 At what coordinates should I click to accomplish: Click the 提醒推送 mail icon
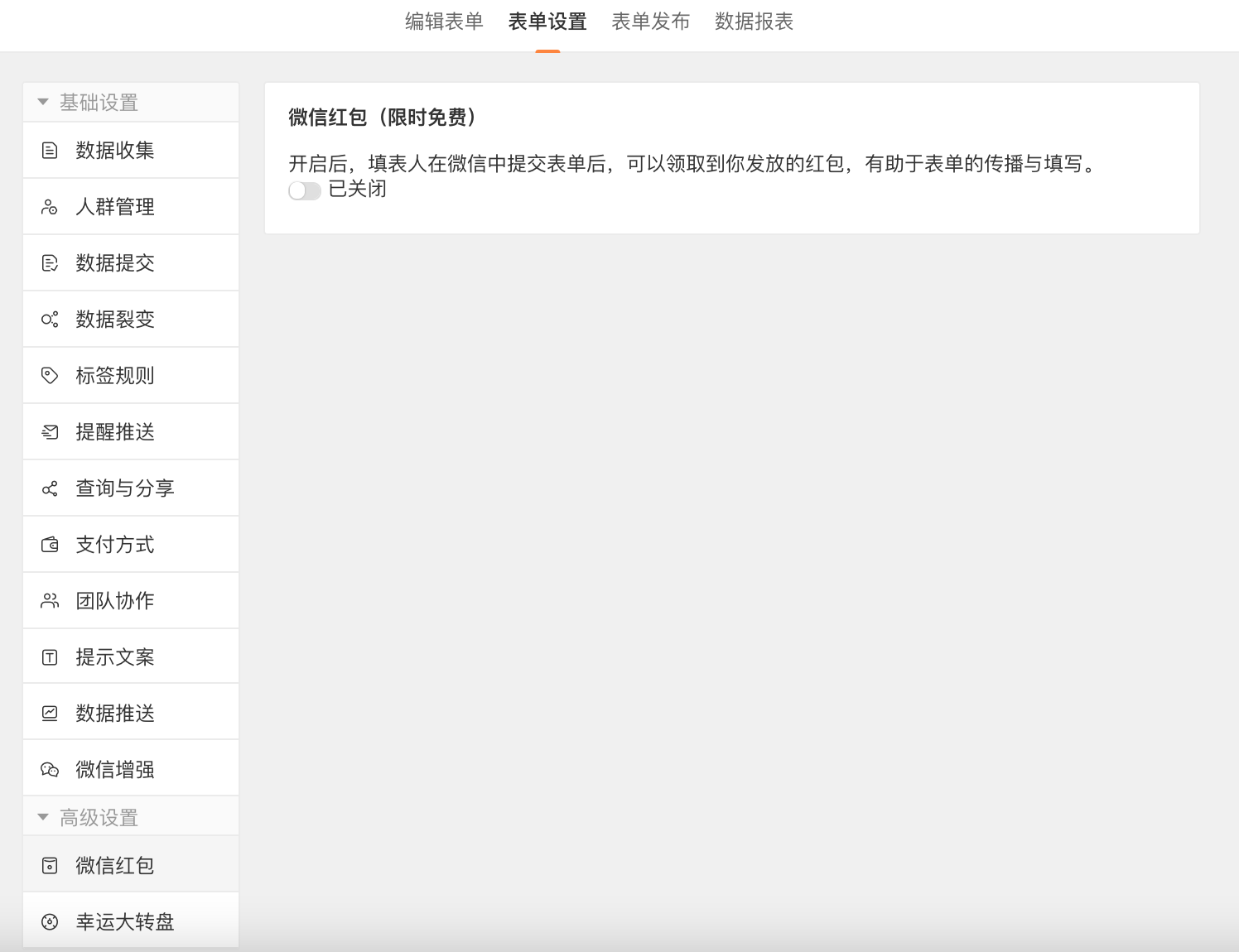(50, 432)
